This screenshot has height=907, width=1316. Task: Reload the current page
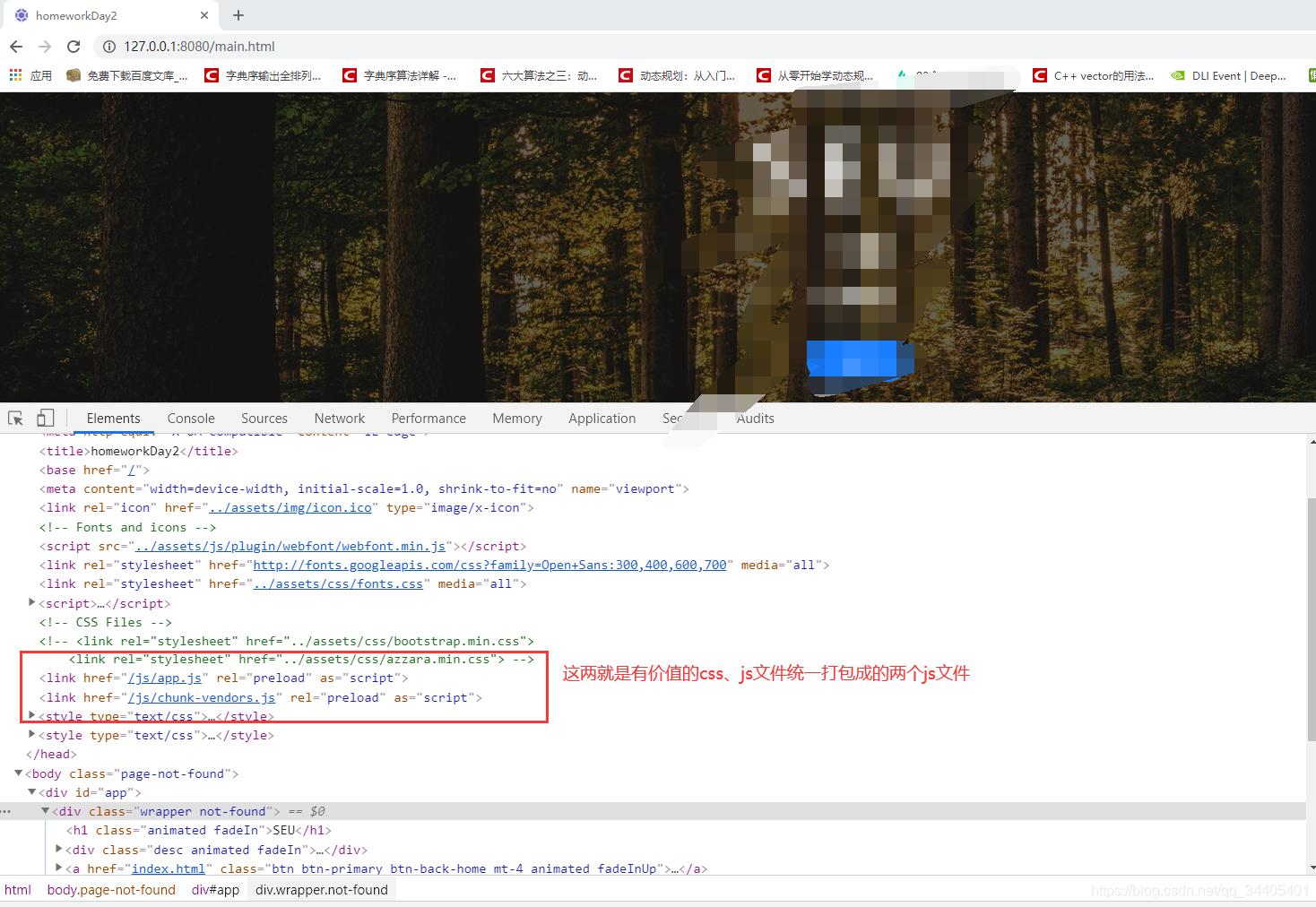(74, 47)
